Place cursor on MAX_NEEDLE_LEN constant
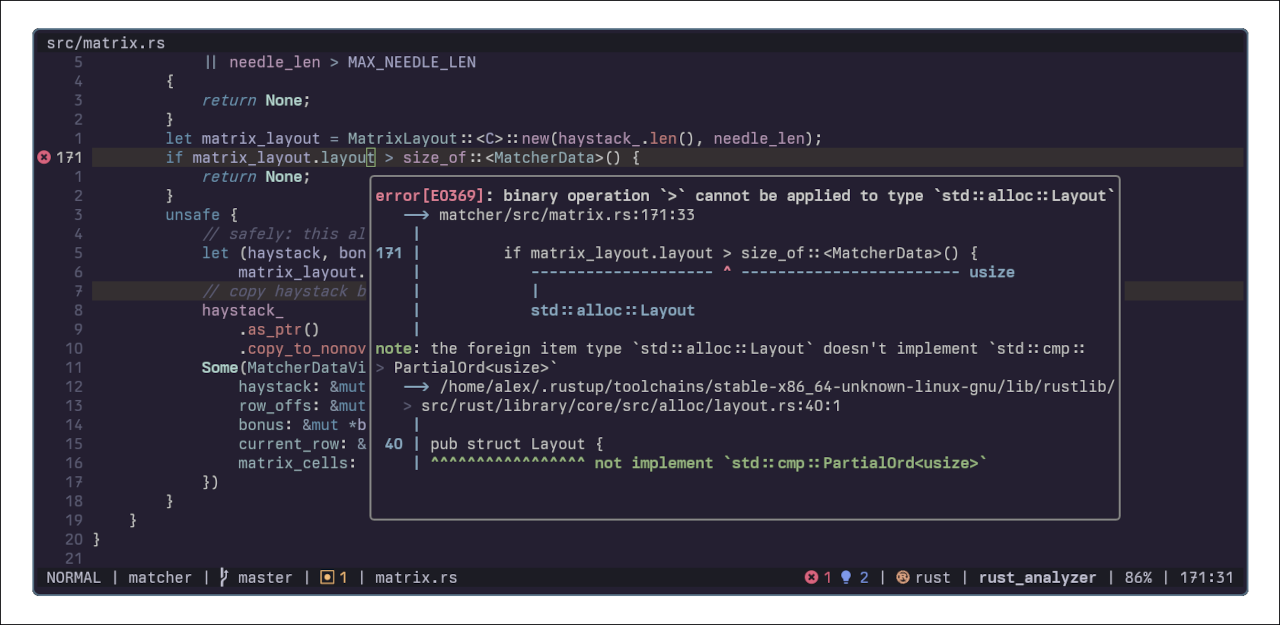 point(411,62)
